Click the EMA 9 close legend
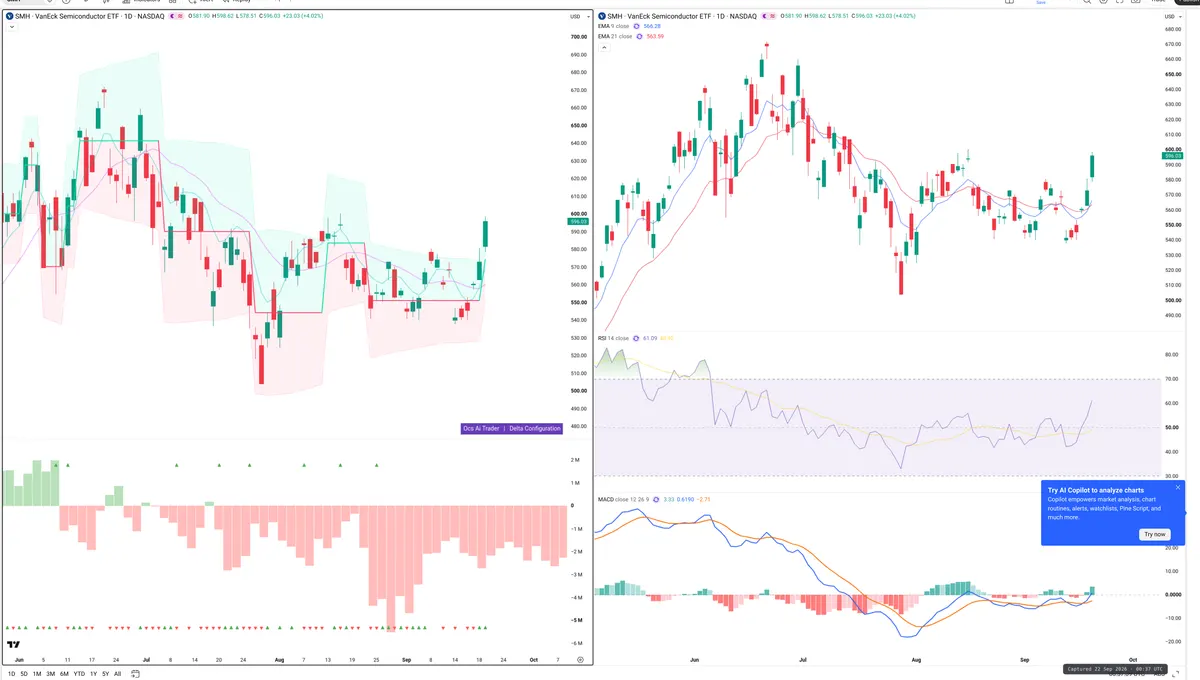Image resolution: width=1200 pixels, height=680 pixels. tap(615, 27)
